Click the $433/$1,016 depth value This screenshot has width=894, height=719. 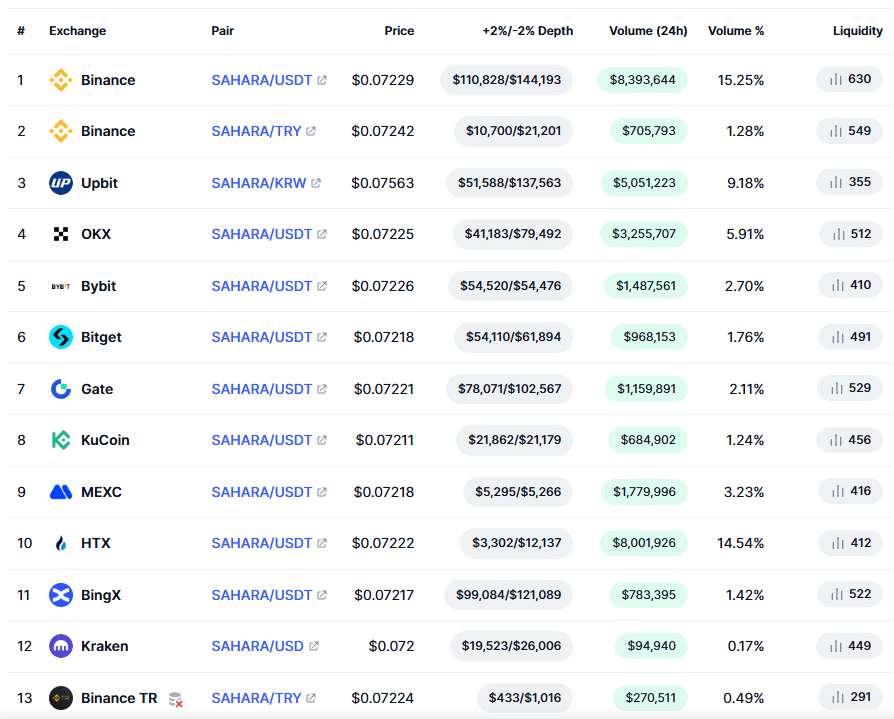coord(525,698)
